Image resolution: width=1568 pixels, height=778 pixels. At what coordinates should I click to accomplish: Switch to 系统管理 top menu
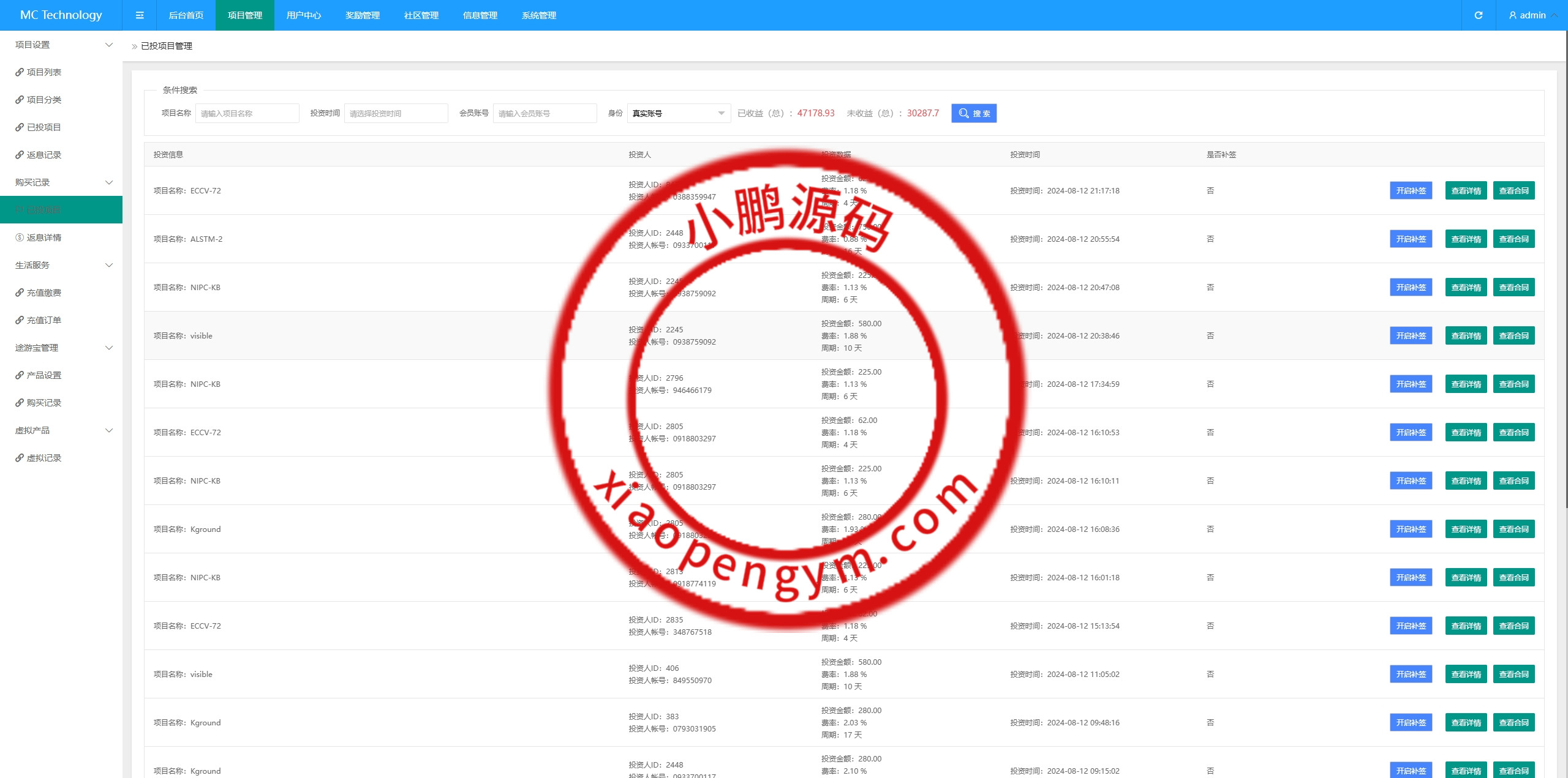point(538,15)
